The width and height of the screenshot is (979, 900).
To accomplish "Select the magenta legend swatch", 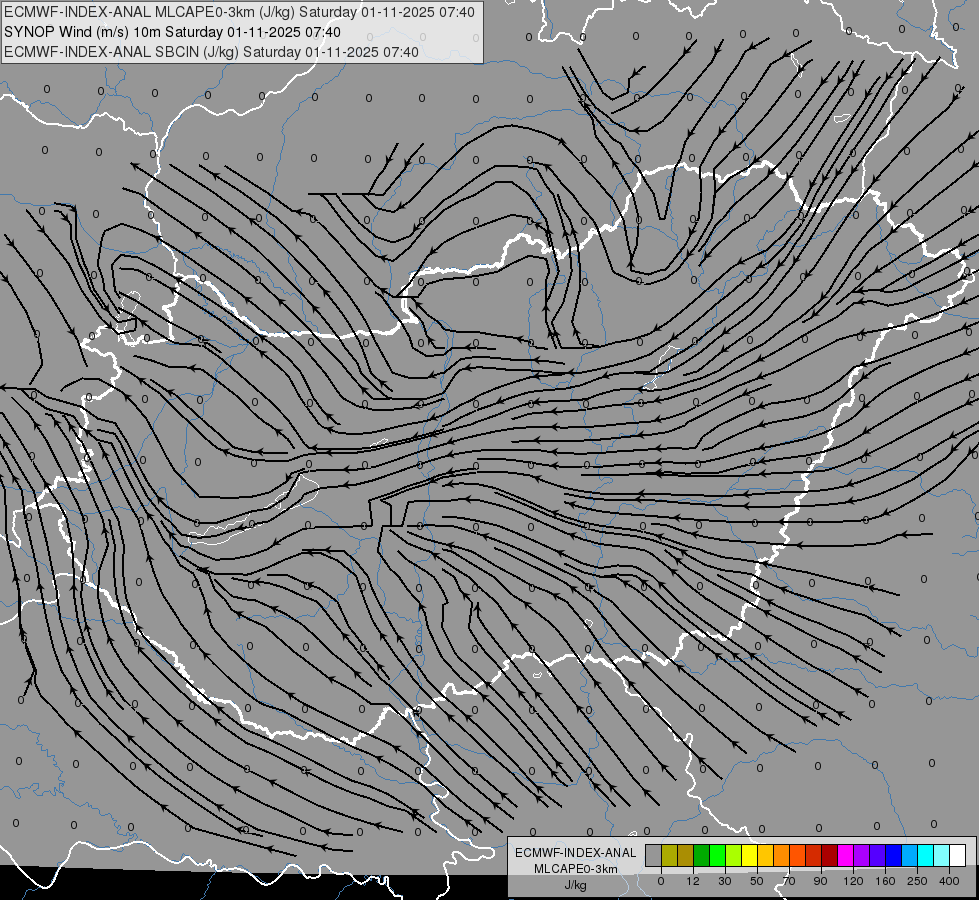I will click(x=845, y=855).
